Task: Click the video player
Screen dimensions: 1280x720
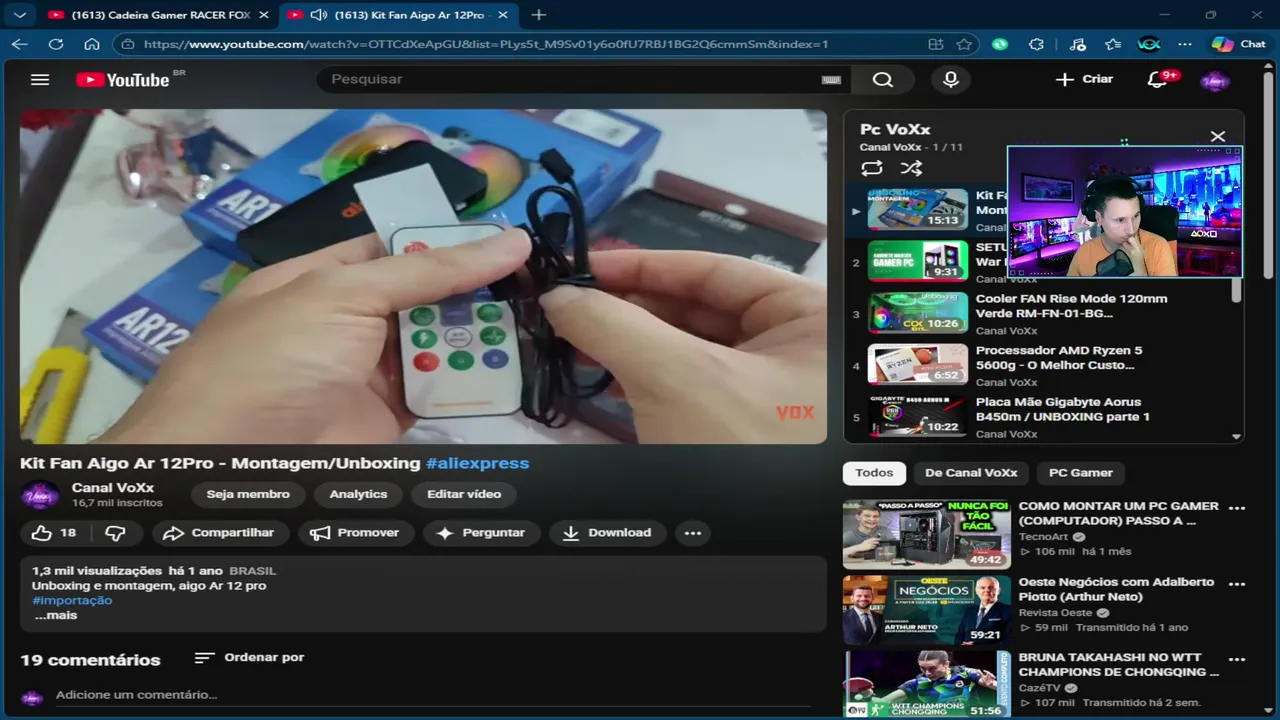Action: (x=423, y=276)
